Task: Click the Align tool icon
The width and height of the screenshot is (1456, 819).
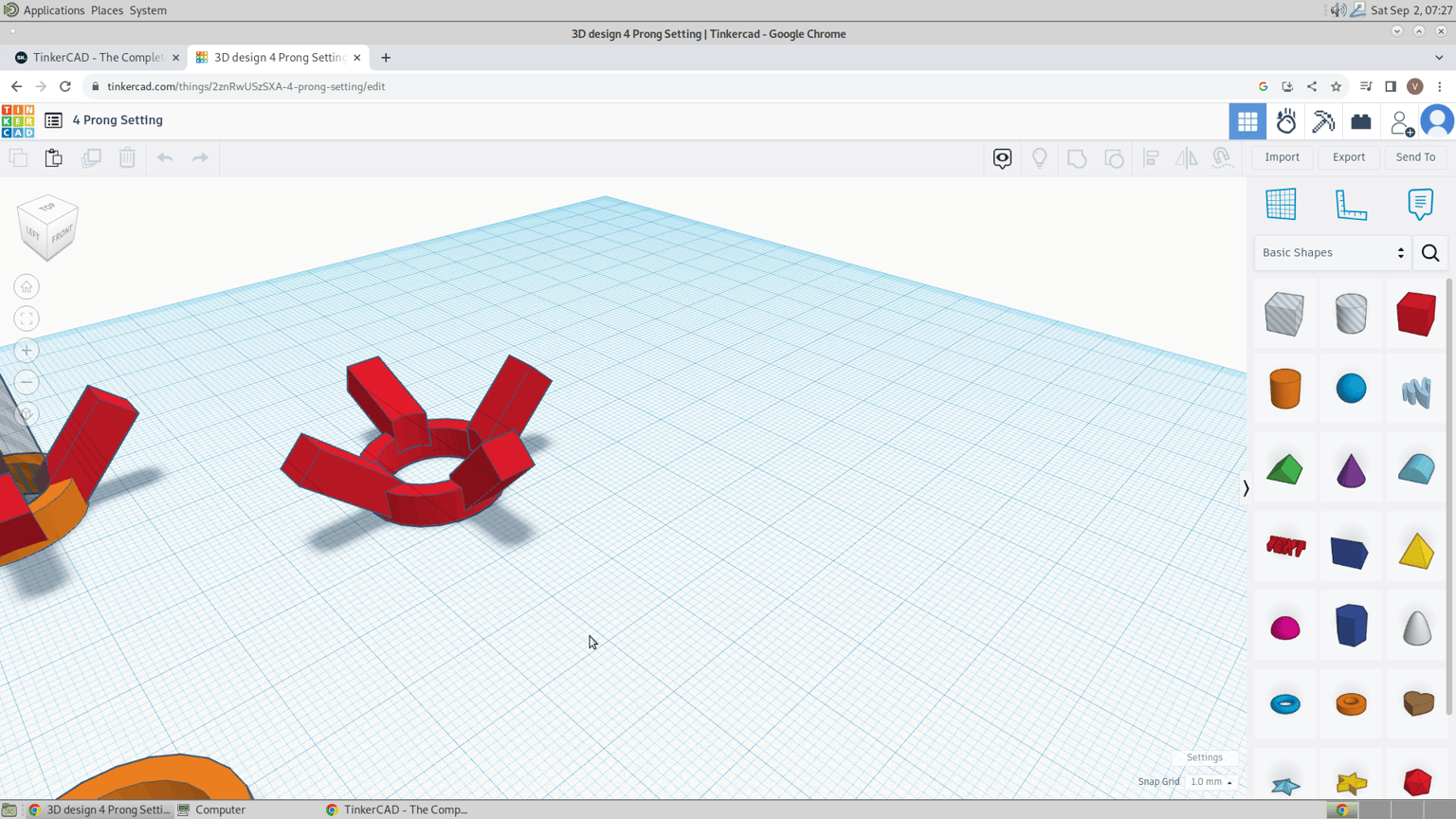Action: click(x=1151, y=158)
